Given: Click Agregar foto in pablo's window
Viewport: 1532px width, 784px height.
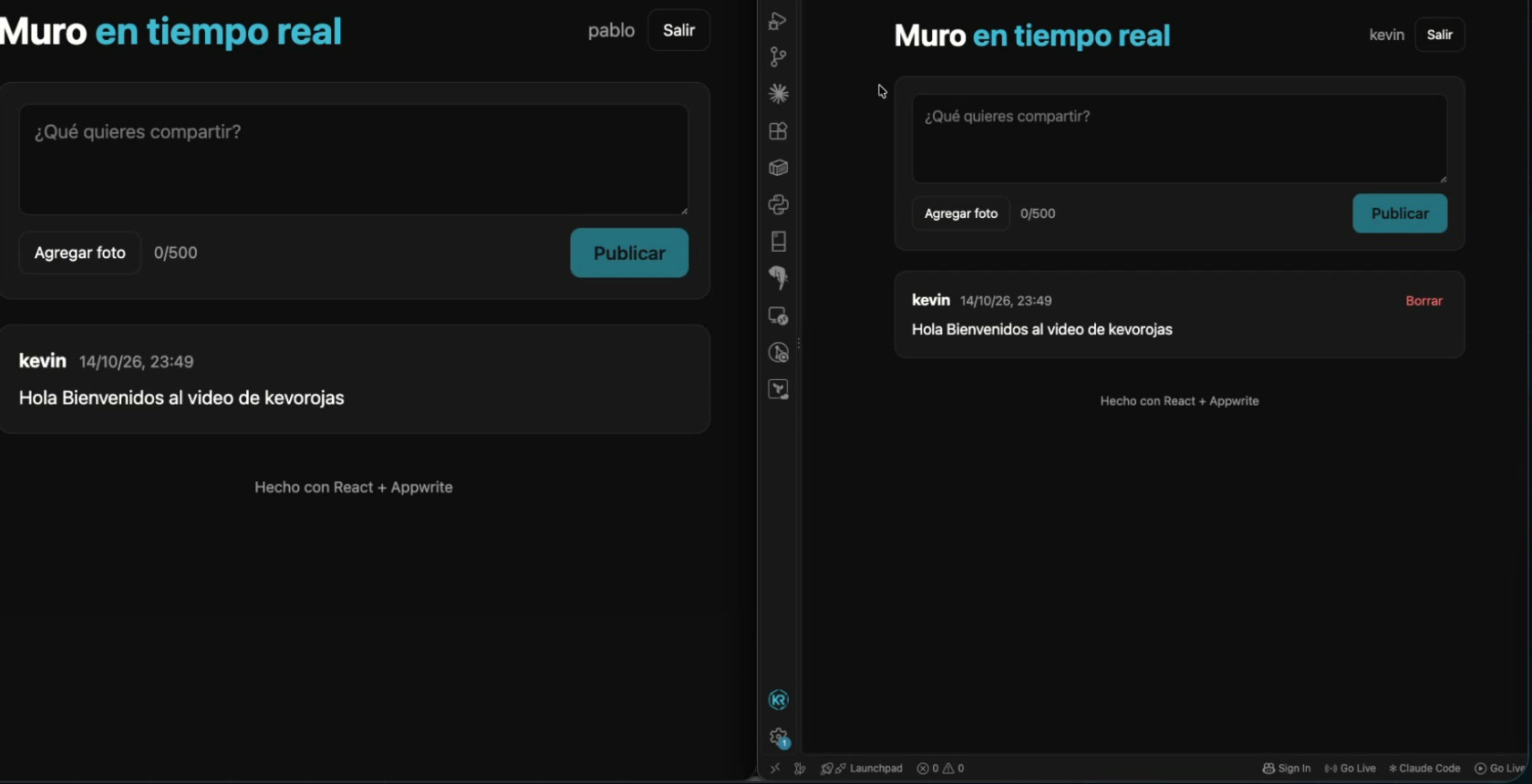Looking at the screenshot, I should coord(80,253).
